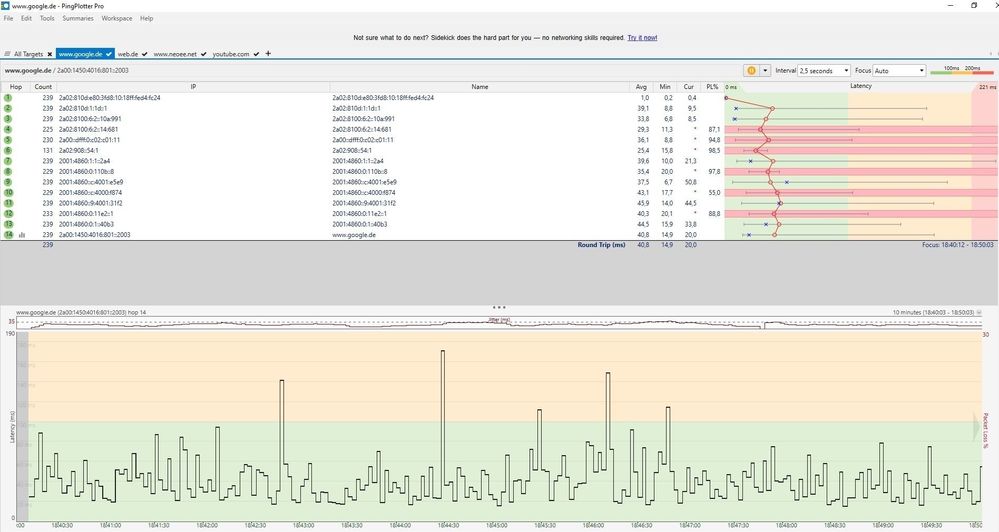The height and width of the screenshot is (532, 999).
Task: Select hop 6 green circle
Action: point(8,150)
